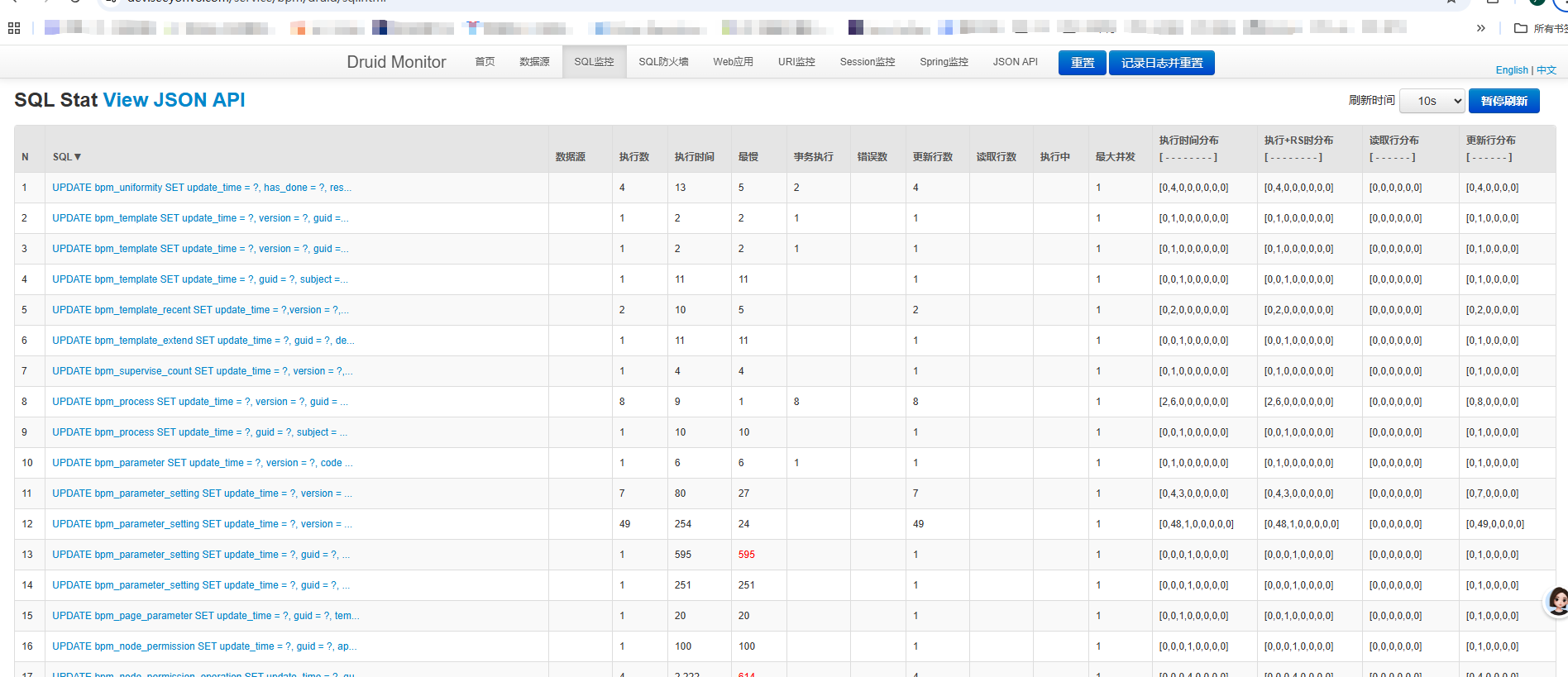Image resolution: width=1568 pixels, height=677 pixels.
Task: Sort by the SQL column header
Action: (x=67, y=157)
